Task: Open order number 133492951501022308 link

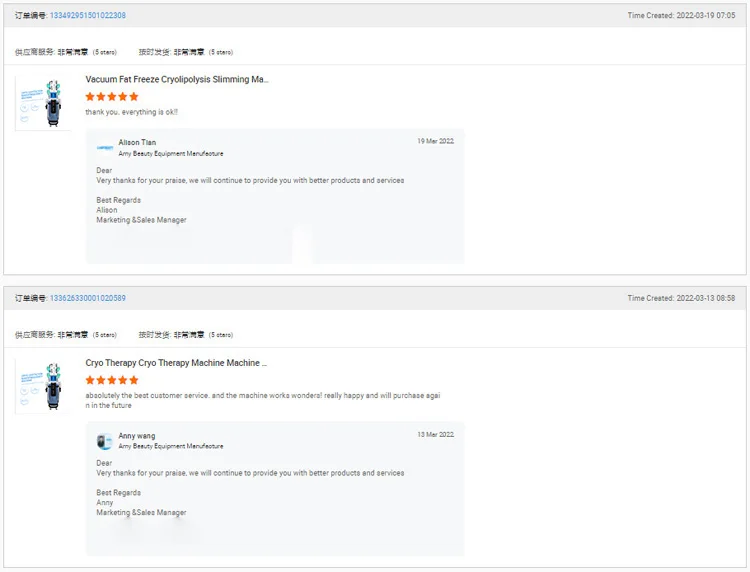Action: click(88, 16)
